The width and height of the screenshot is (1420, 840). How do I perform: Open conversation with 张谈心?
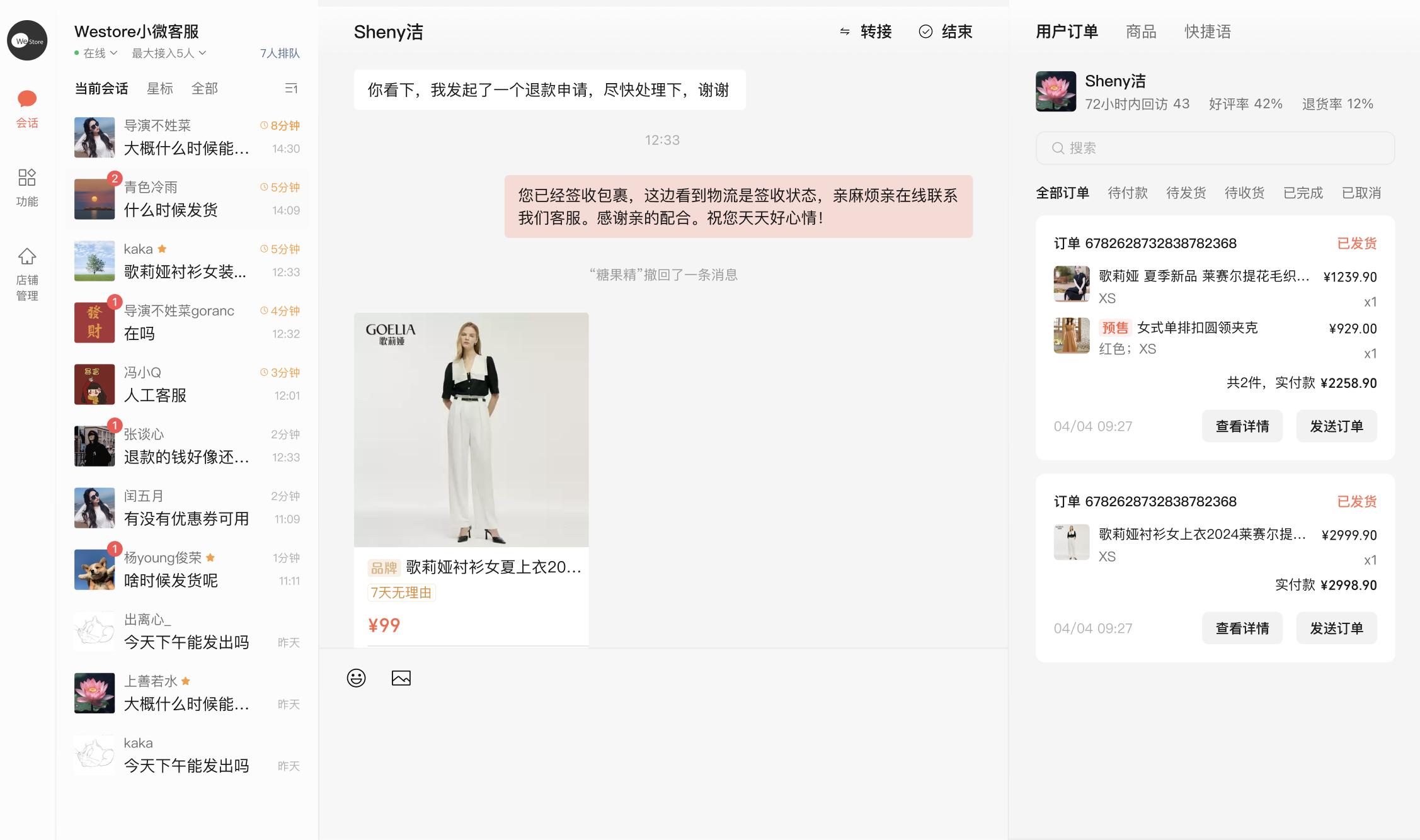(187, 446)
